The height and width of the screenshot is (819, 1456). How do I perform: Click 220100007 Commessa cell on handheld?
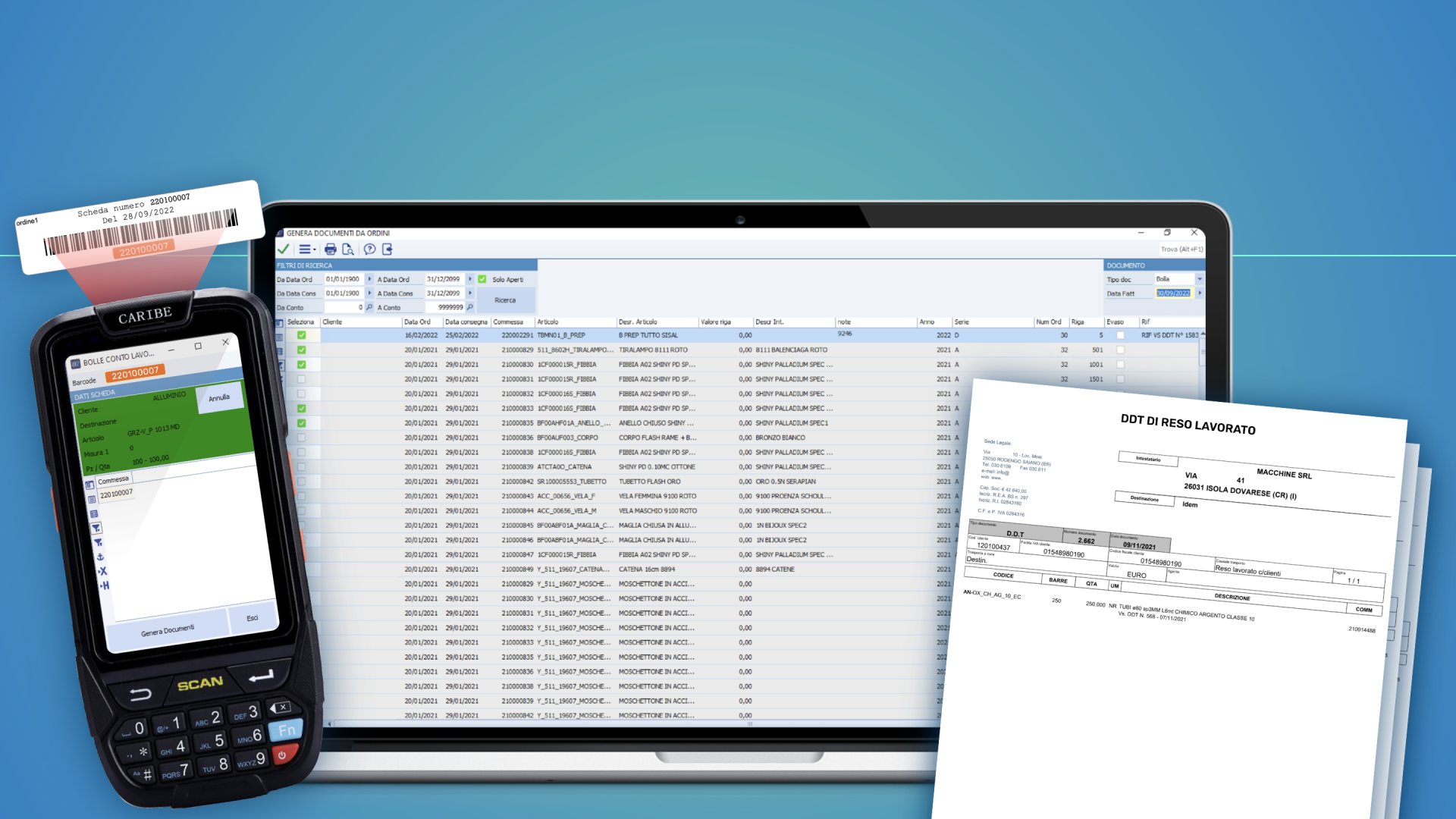117,494
